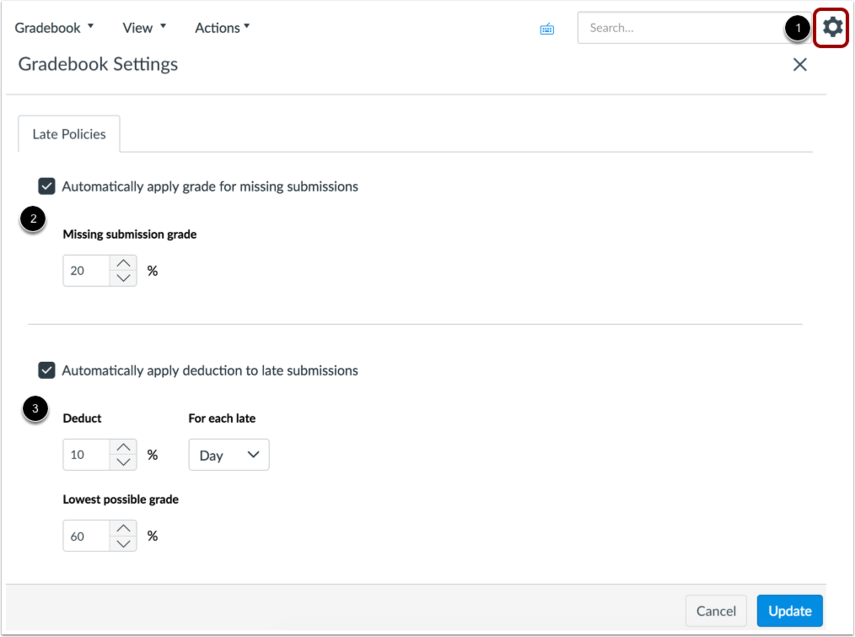Click the For each late label
Image resolution: width=855 pixels, height=637 pixels.
click(x=222, y=418)
